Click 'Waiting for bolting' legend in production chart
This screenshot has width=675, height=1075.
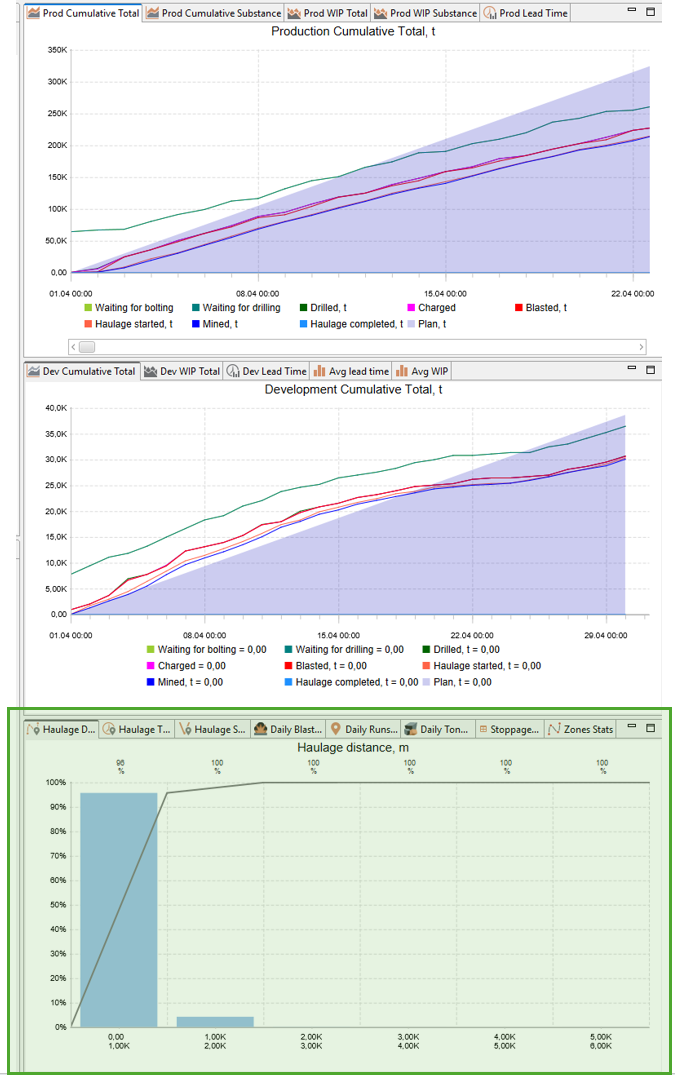click(129, 308)
